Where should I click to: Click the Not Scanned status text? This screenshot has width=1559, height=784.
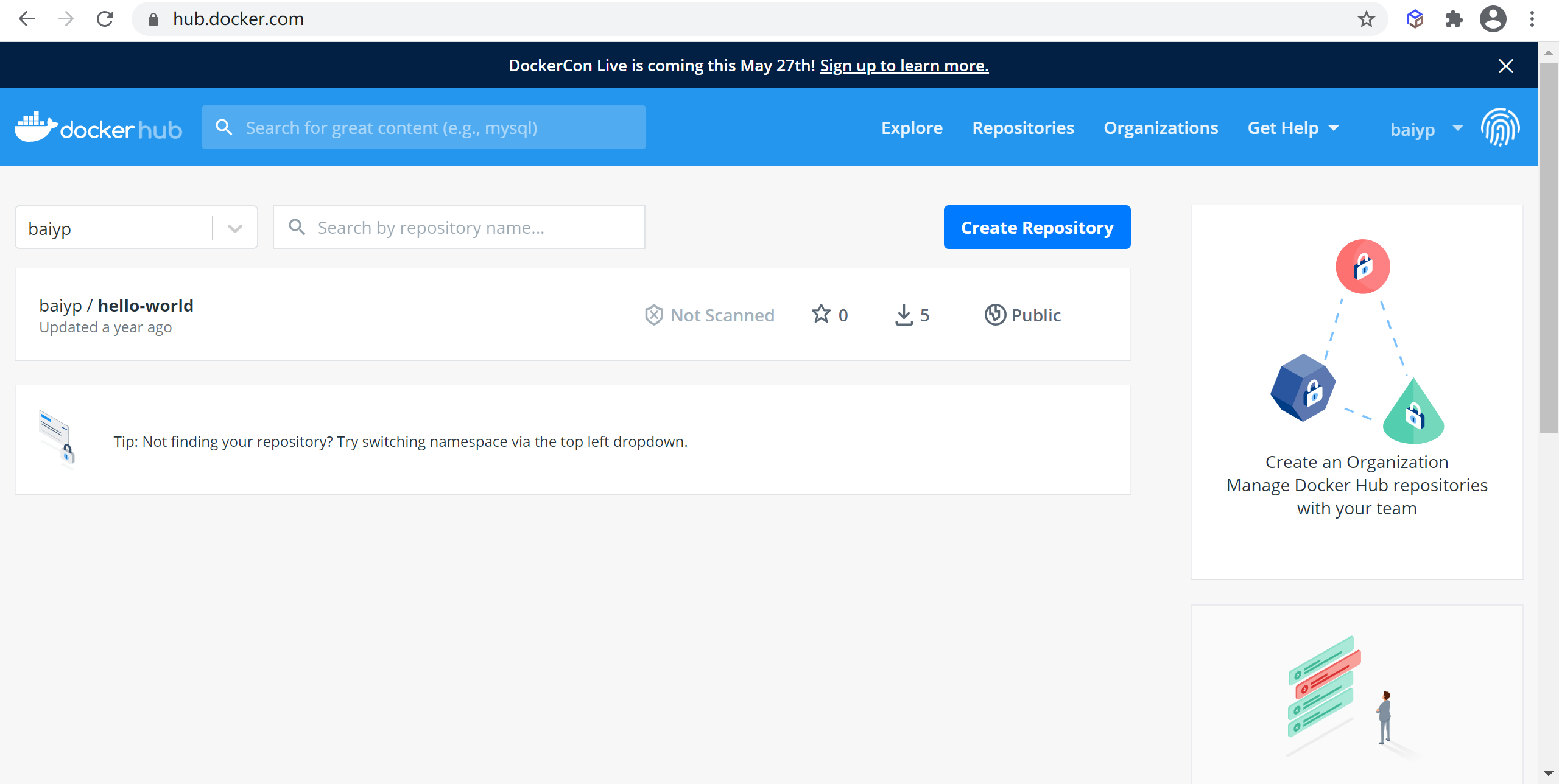(722, 315)
